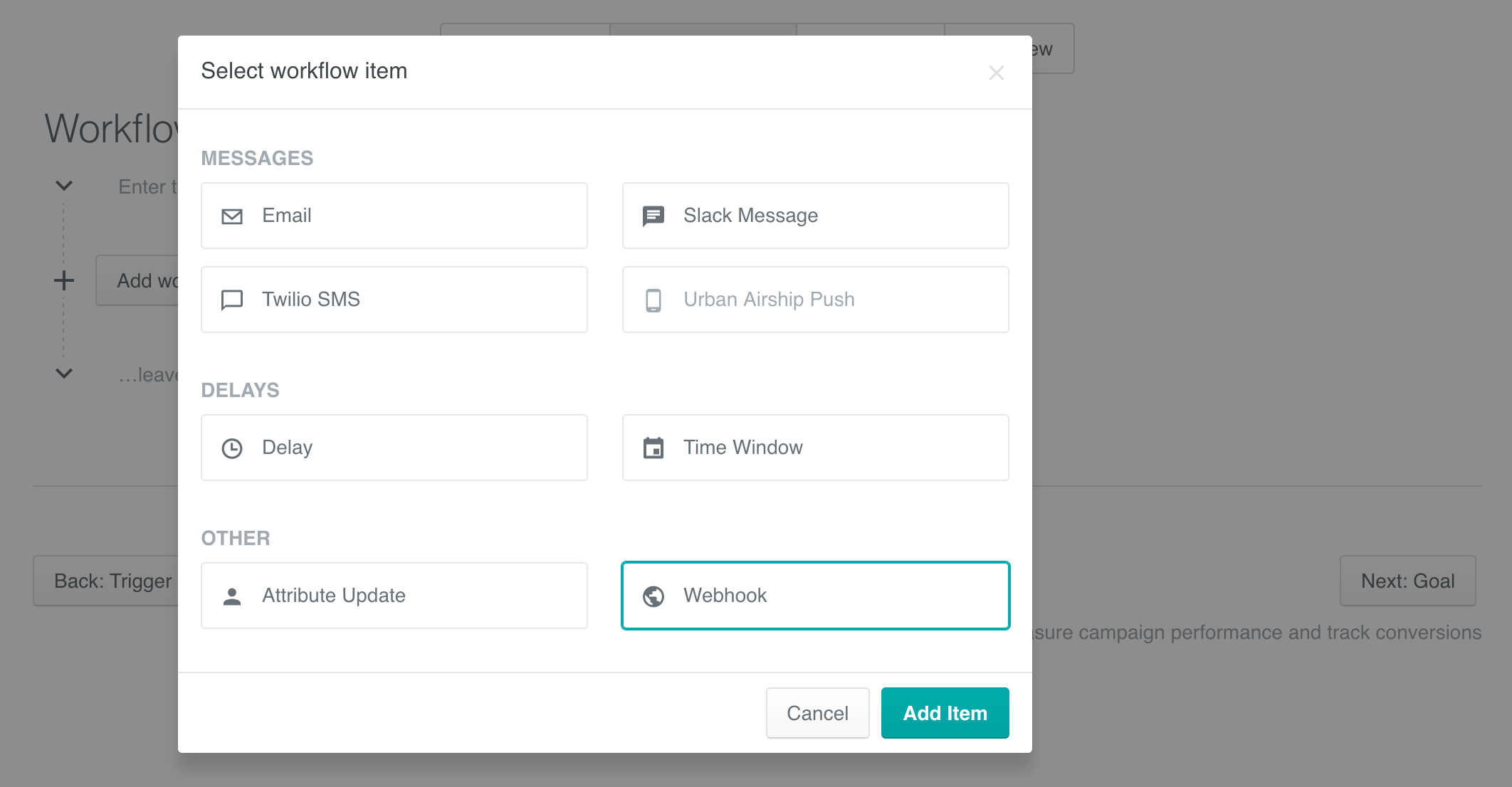The width and height of the screenshot is (1512, 787).
Task: Click the Webhook globe icon
Action: [x=653, y=596]
